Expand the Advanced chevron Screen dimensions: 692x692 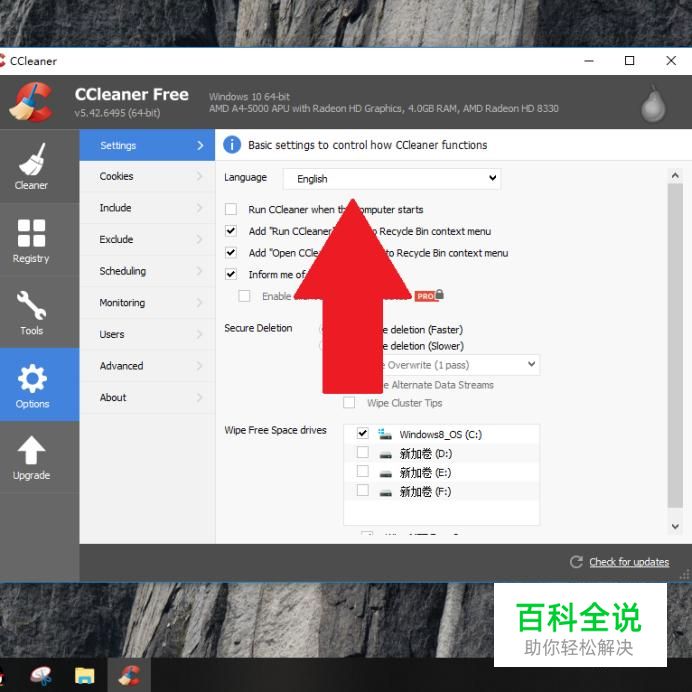pos(199,366)
